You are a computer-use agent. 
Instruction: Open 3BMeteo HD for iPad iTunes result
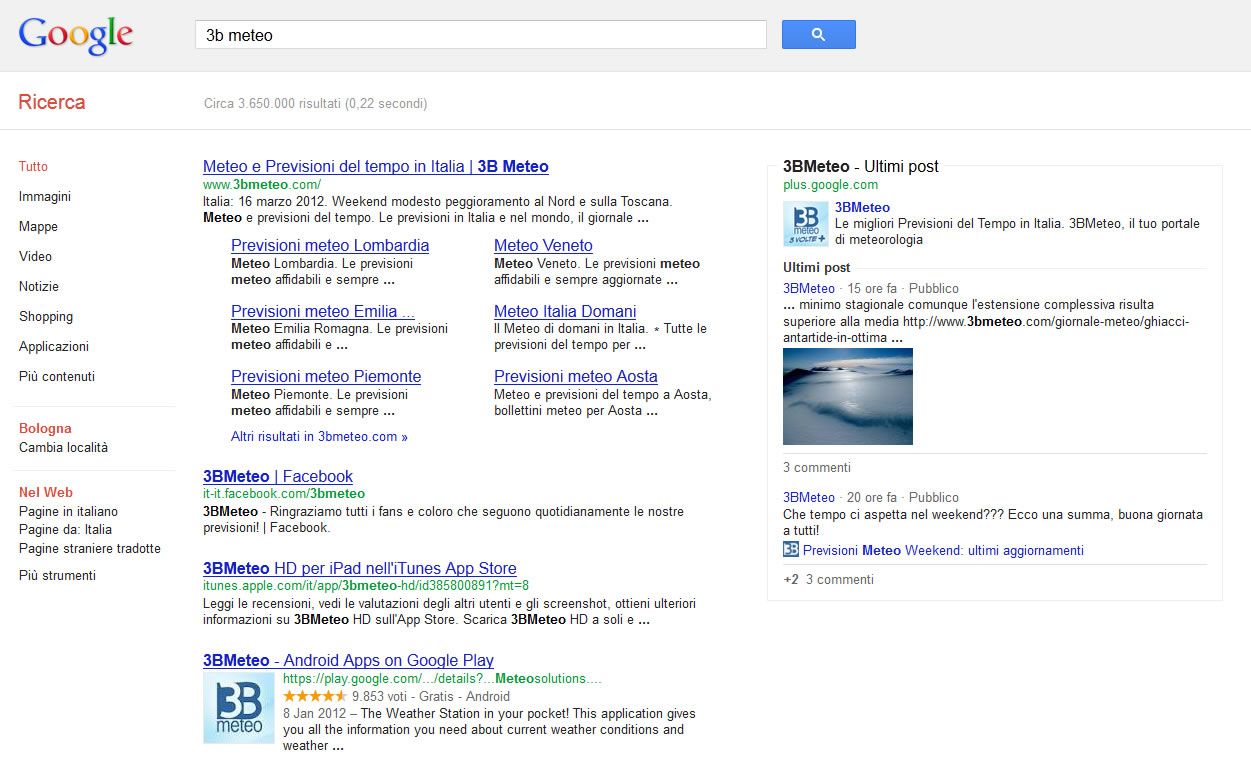pos(359,569)
